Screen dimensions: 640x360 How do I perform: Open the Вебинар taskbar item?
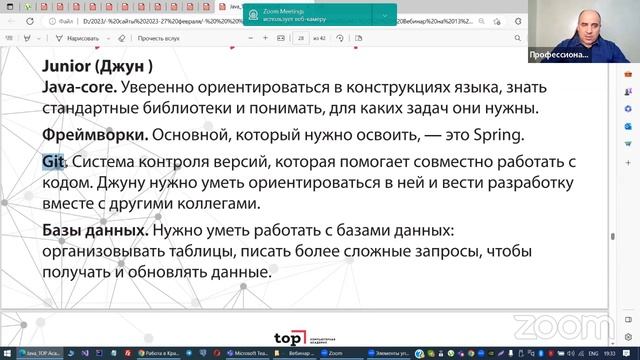point(295,353)
